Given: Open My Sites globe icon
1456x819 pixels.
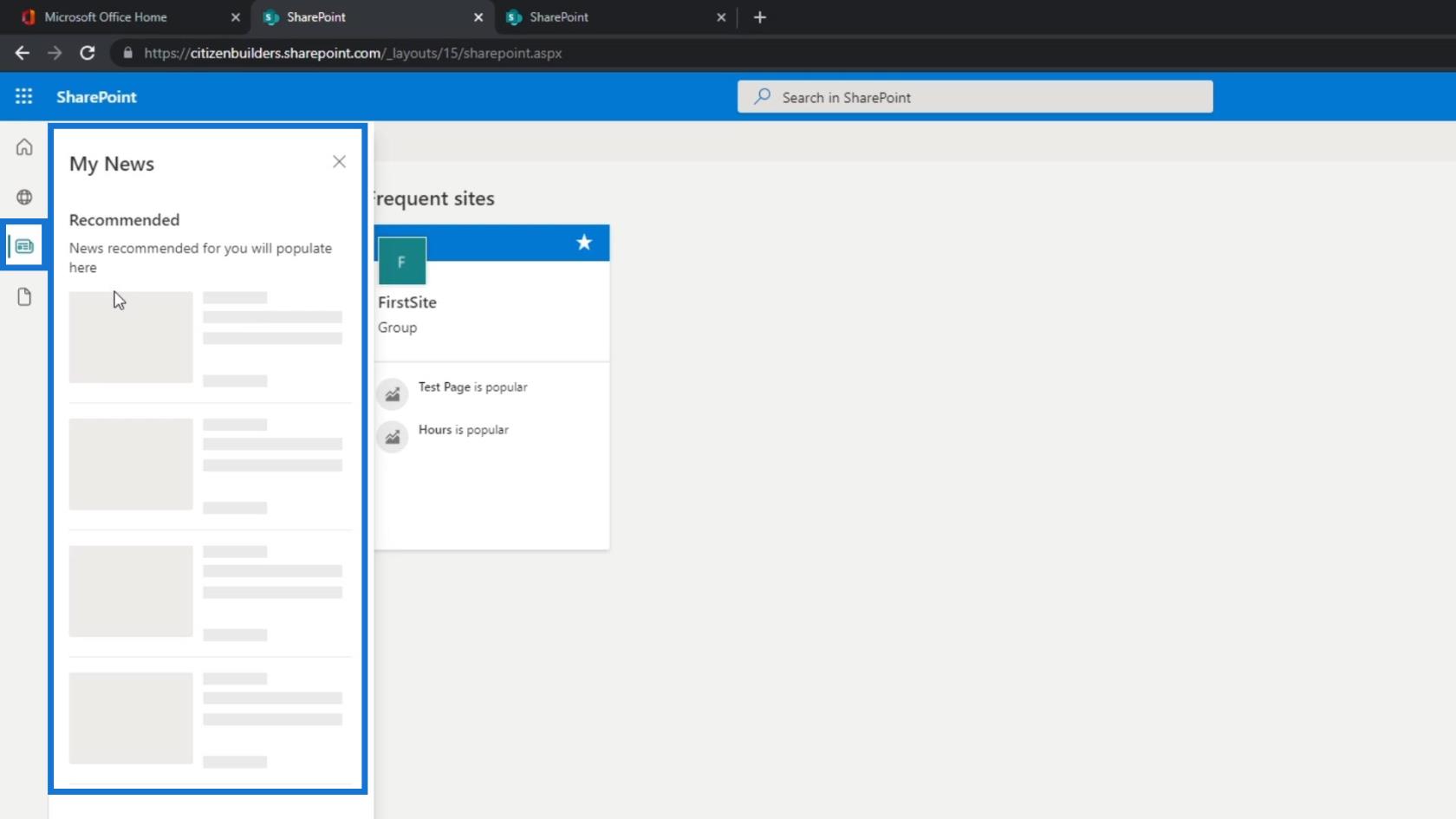Looking at the screenshot, I should click(x=24, y=197).
